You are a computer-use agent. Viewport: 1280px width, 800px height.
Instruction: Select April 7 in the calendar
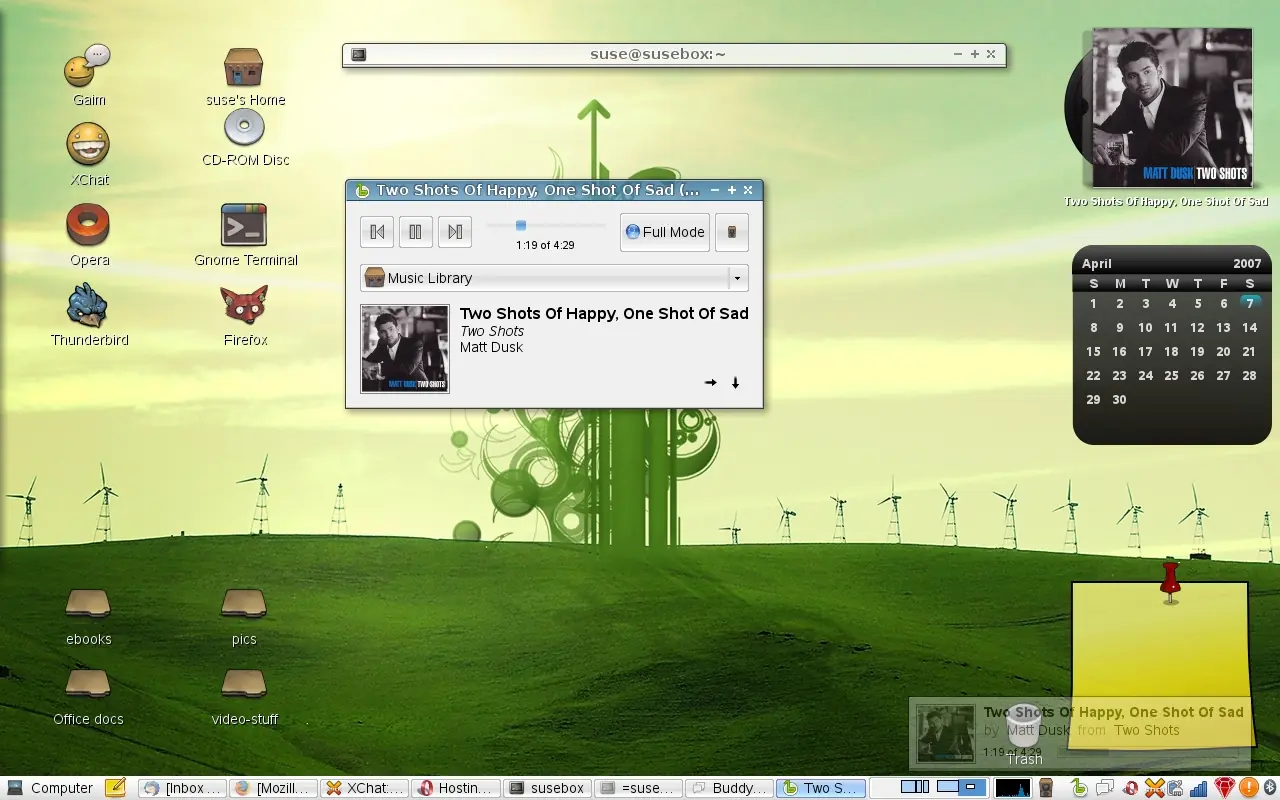1250,303
